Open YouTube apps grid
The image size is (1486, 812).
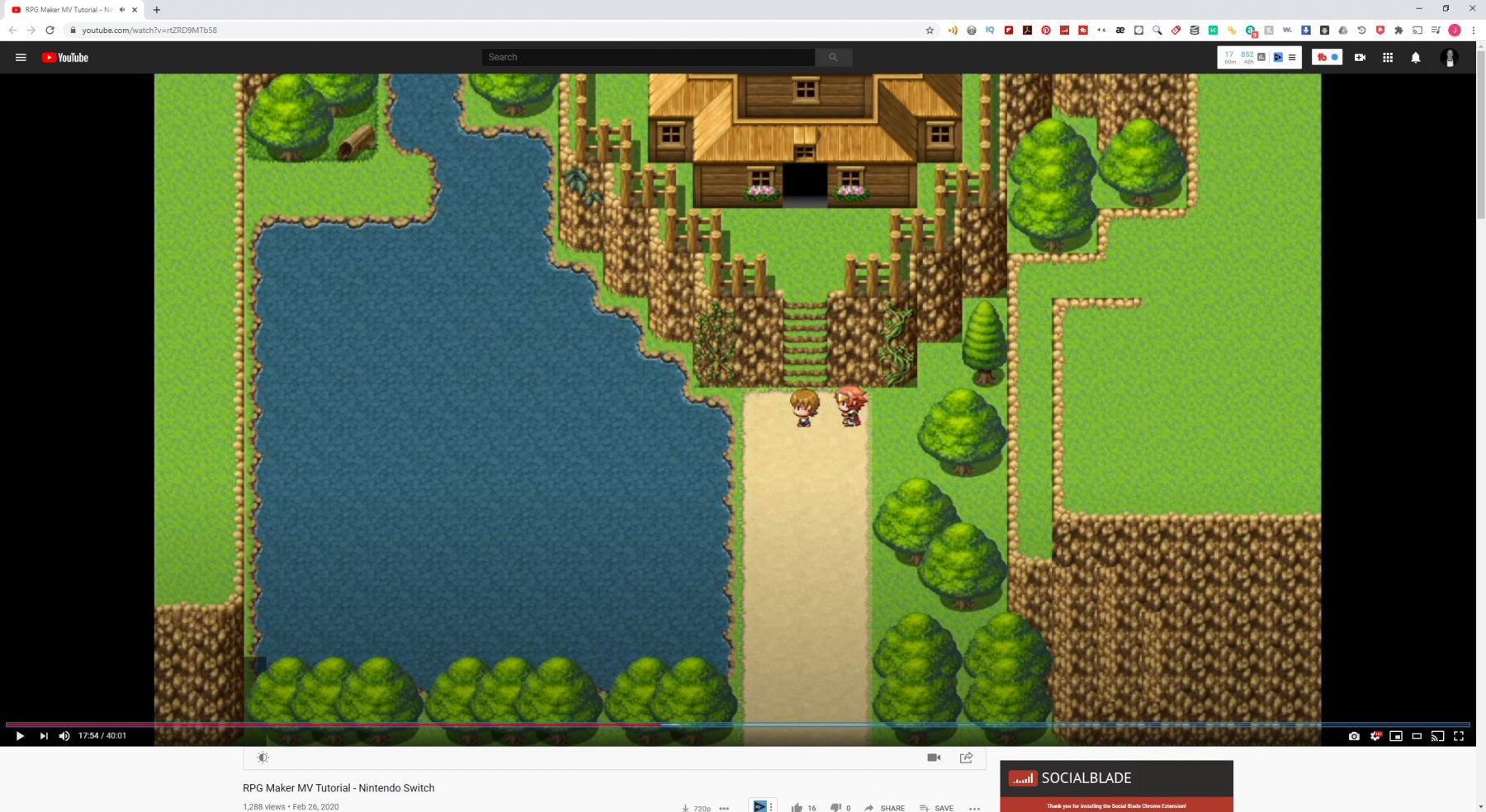click(x=1388, y=58)
